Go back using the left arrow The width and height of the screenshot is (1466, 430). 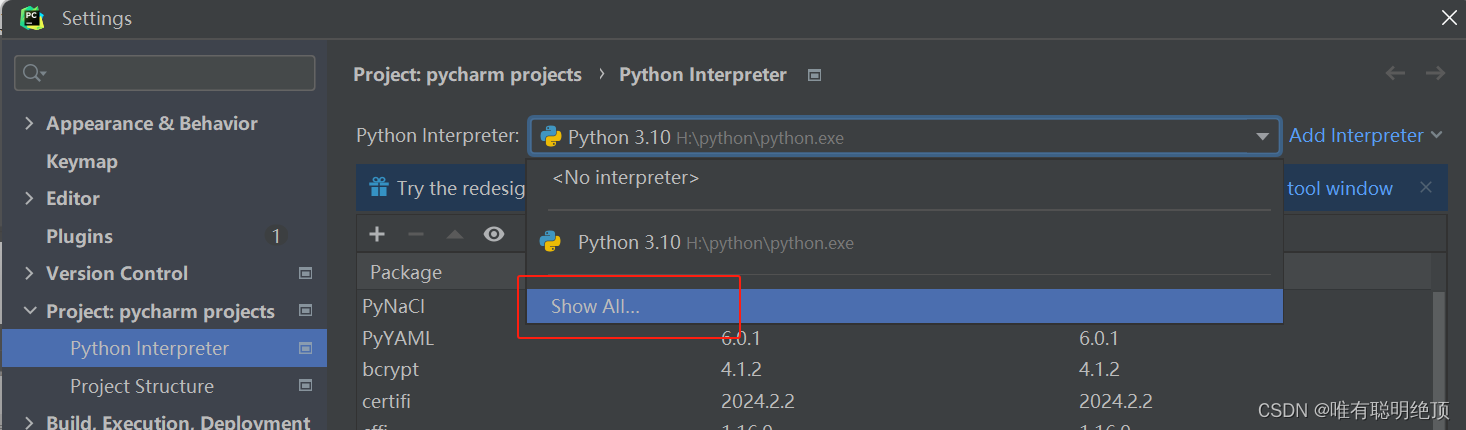(x=1395, y=73)
